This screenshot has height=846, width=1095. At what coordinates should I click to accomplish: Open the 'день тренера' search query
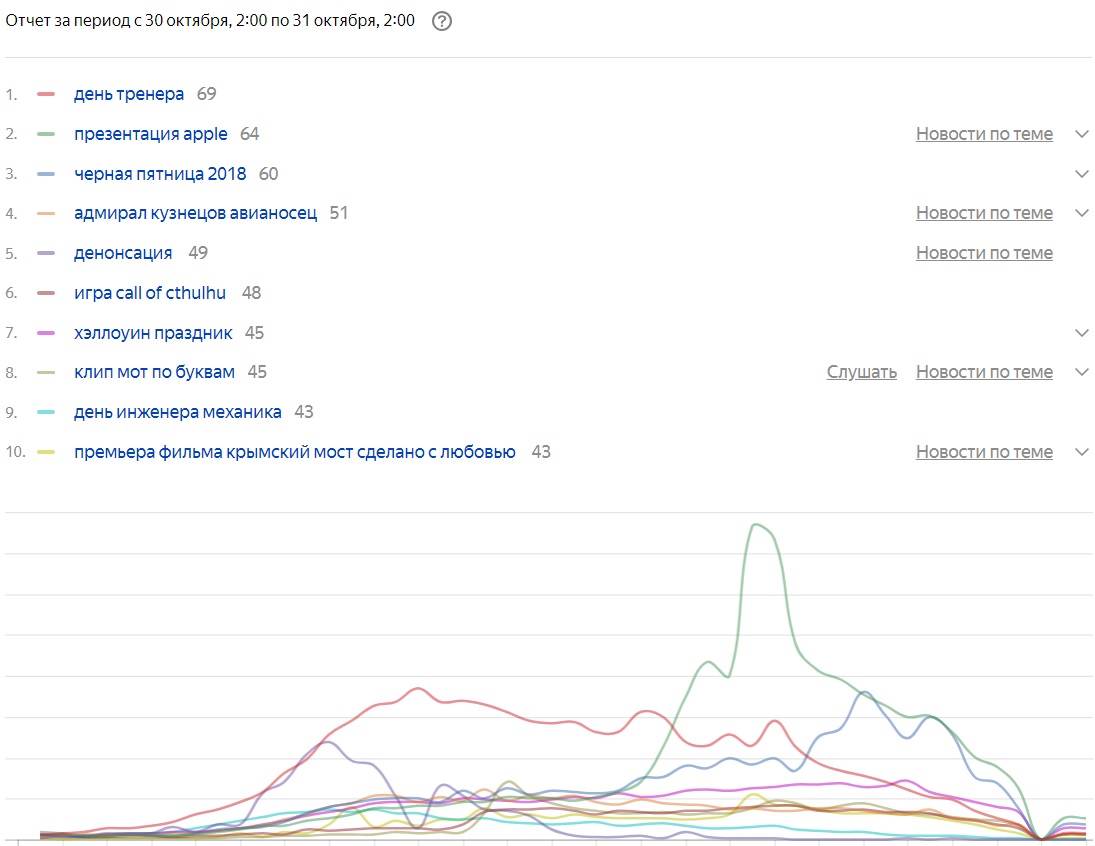click(129, 95)
